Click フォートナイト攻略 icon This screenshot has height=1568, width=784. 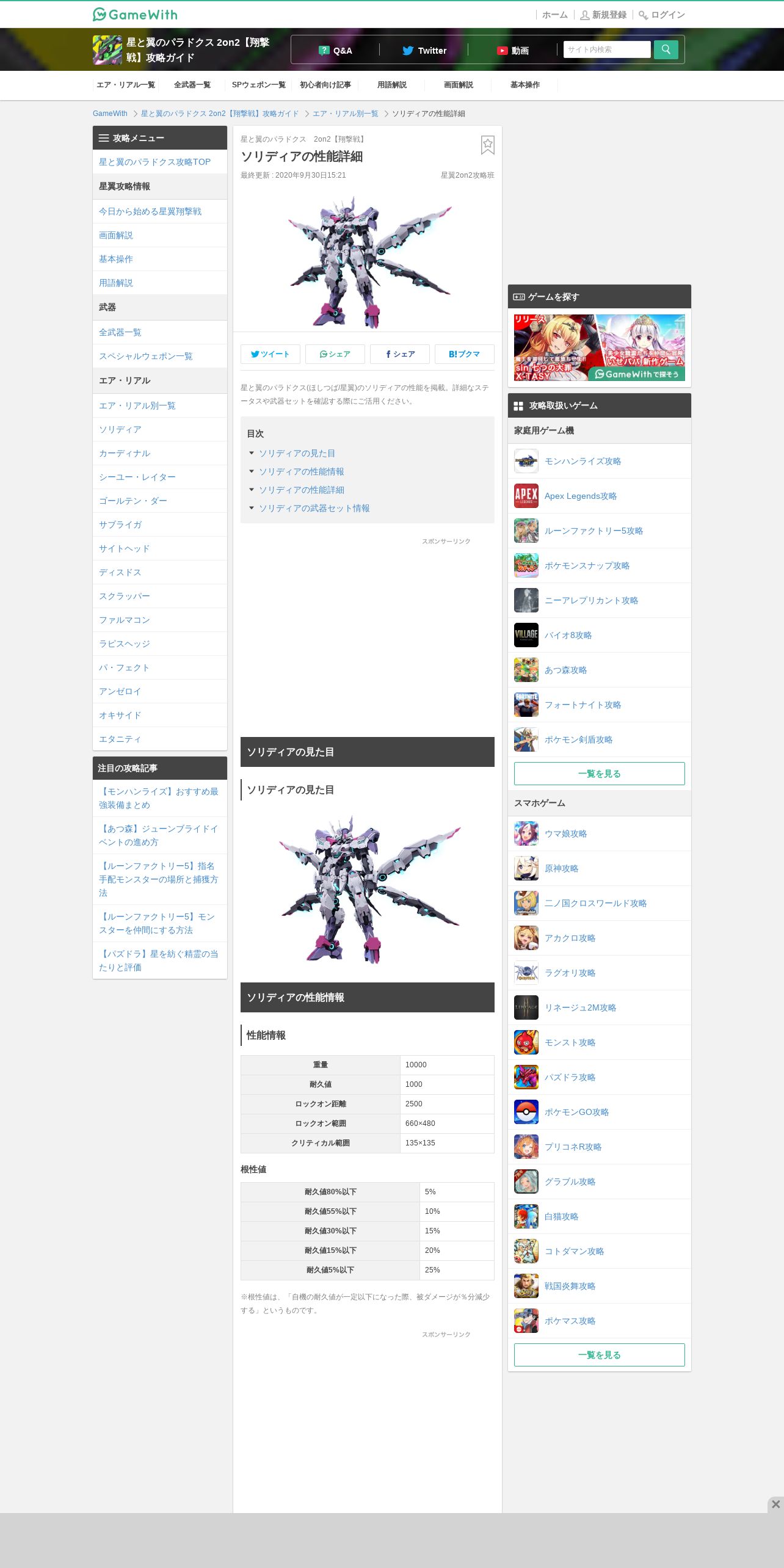pyautogui.click(x=526, y=705)
